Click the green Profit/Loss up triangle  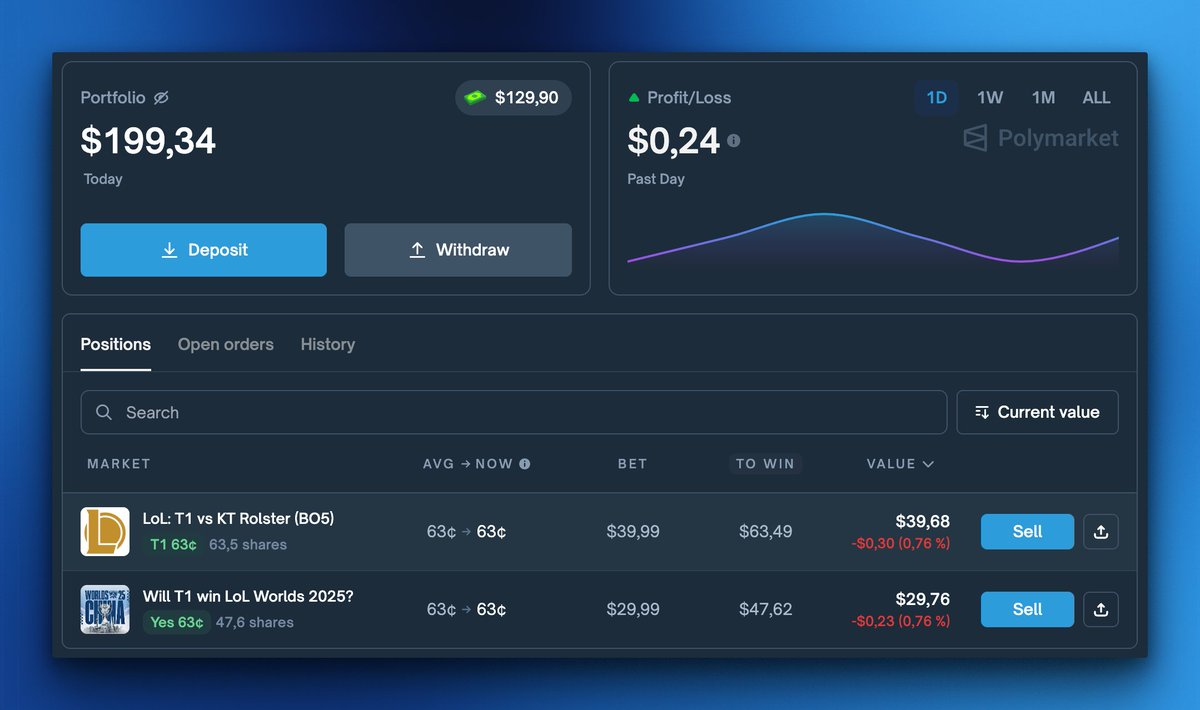pyautogui.click(x=633, y=98)
